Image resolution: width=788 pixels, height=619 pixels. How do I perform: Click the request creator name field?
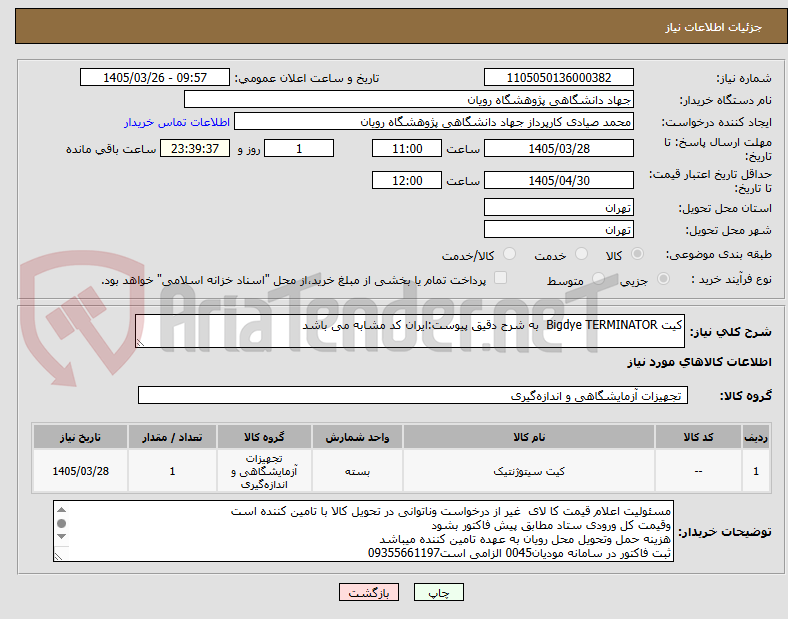[x=434, y=122]
